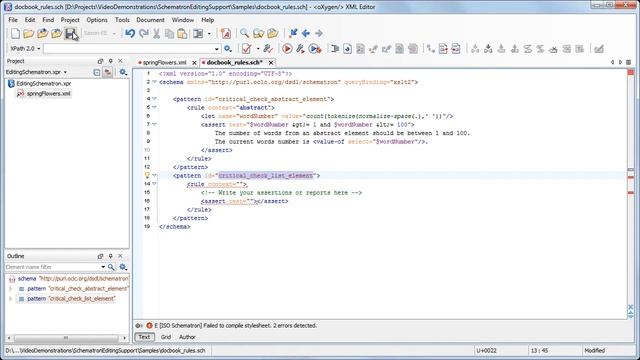
Task: Collapse the fold on line 7 assert element
Action: (x=154, y=124)
